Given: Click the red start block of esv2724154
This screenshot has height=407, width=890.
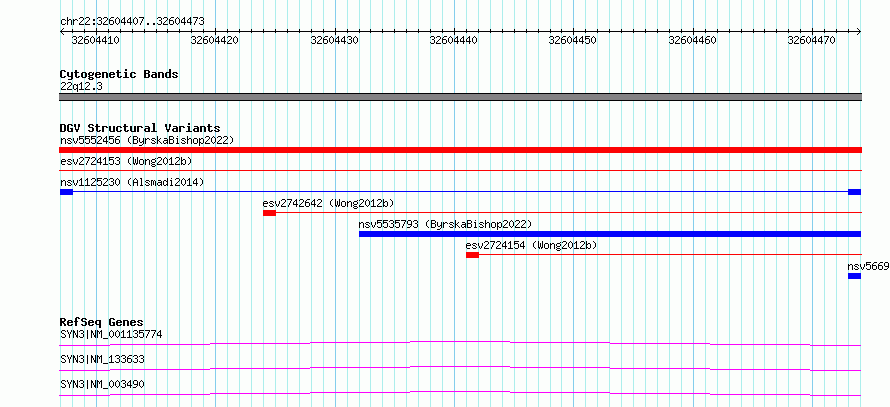Looking at the screenshot, I should point(472,255).
